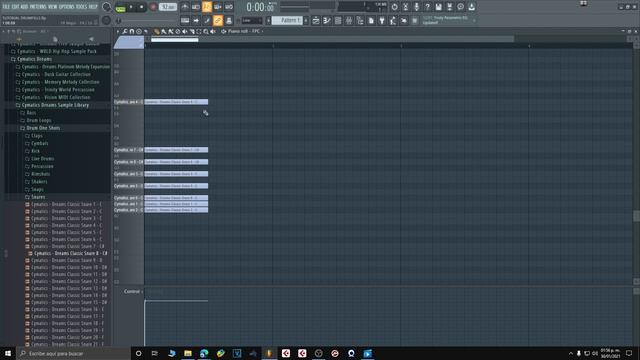Click the Stop transport button
640x360 pixels.
[142, 7]
